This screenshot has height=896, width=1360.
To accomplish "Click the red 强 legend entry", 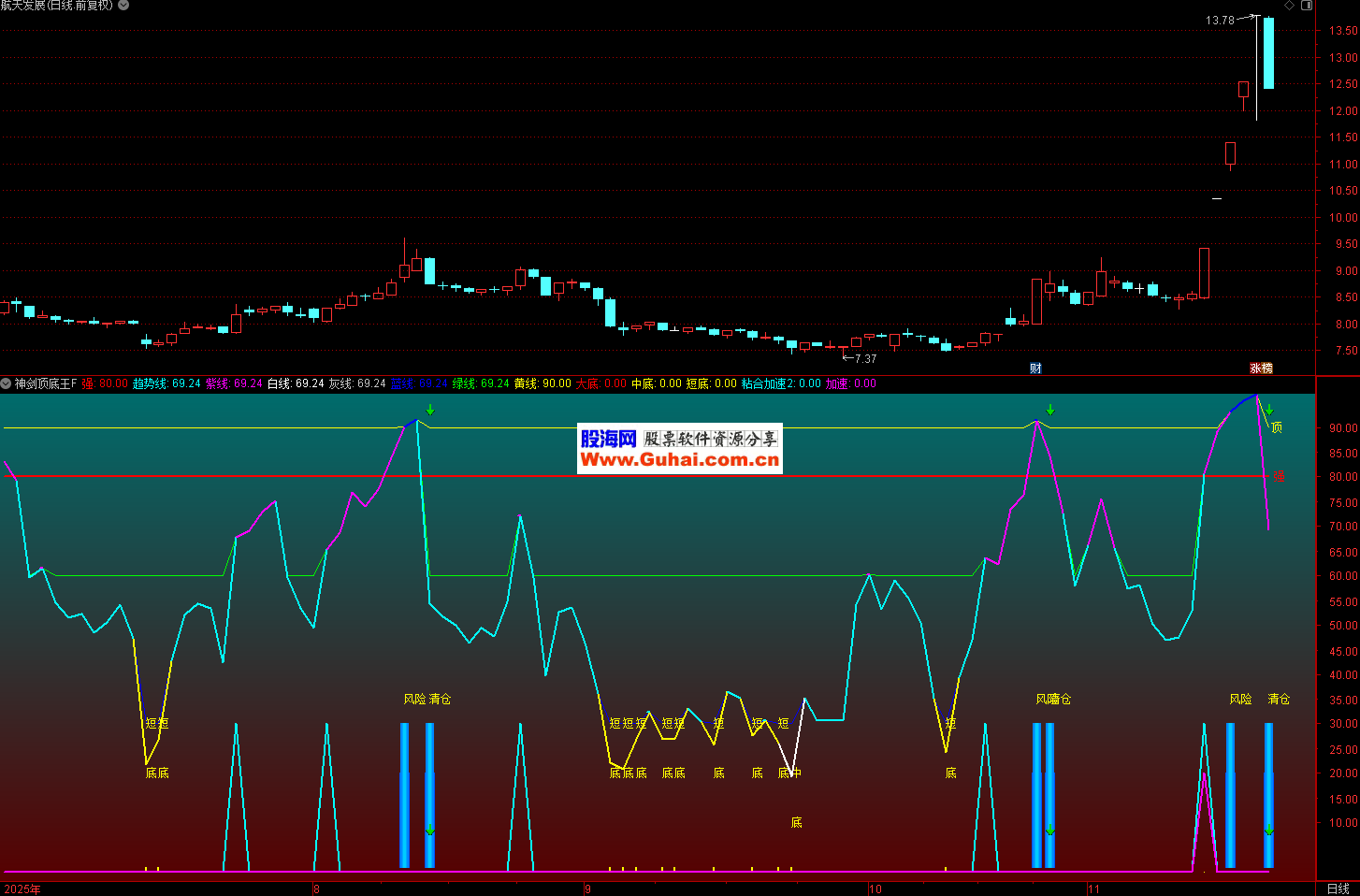I will pos(104,383).
